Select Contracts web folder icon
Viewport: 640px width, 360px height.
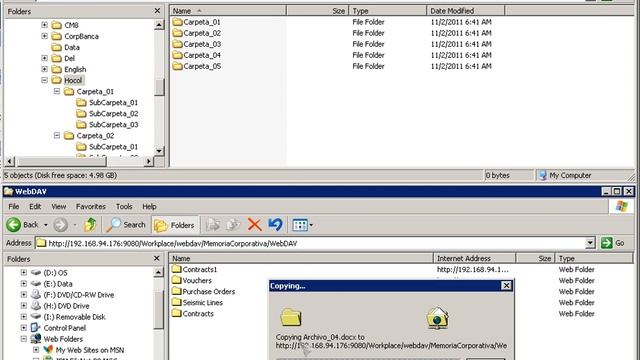[176, 313]
